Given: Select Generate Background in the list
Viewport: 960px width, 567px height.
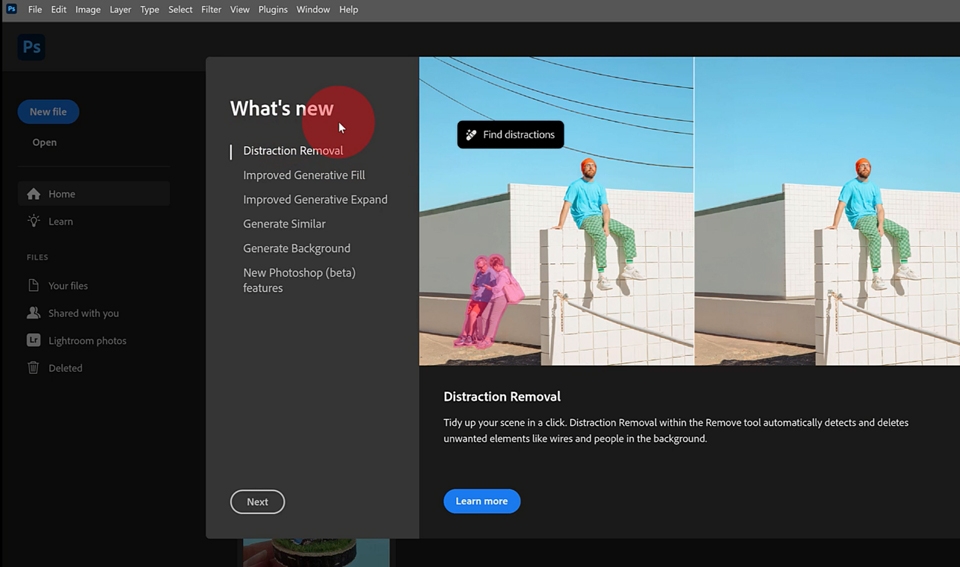Looking at the screenshot, I should [296, 249].
